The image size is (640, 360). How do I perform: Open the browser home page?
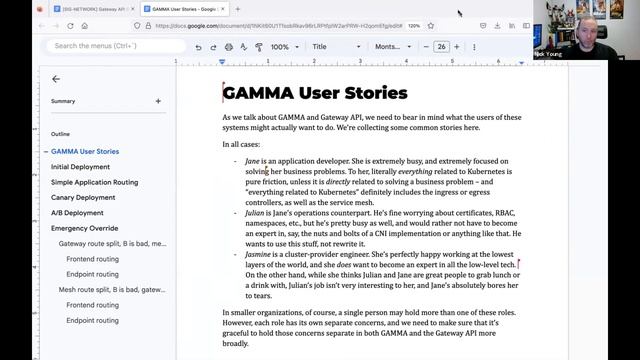point(84,26)
